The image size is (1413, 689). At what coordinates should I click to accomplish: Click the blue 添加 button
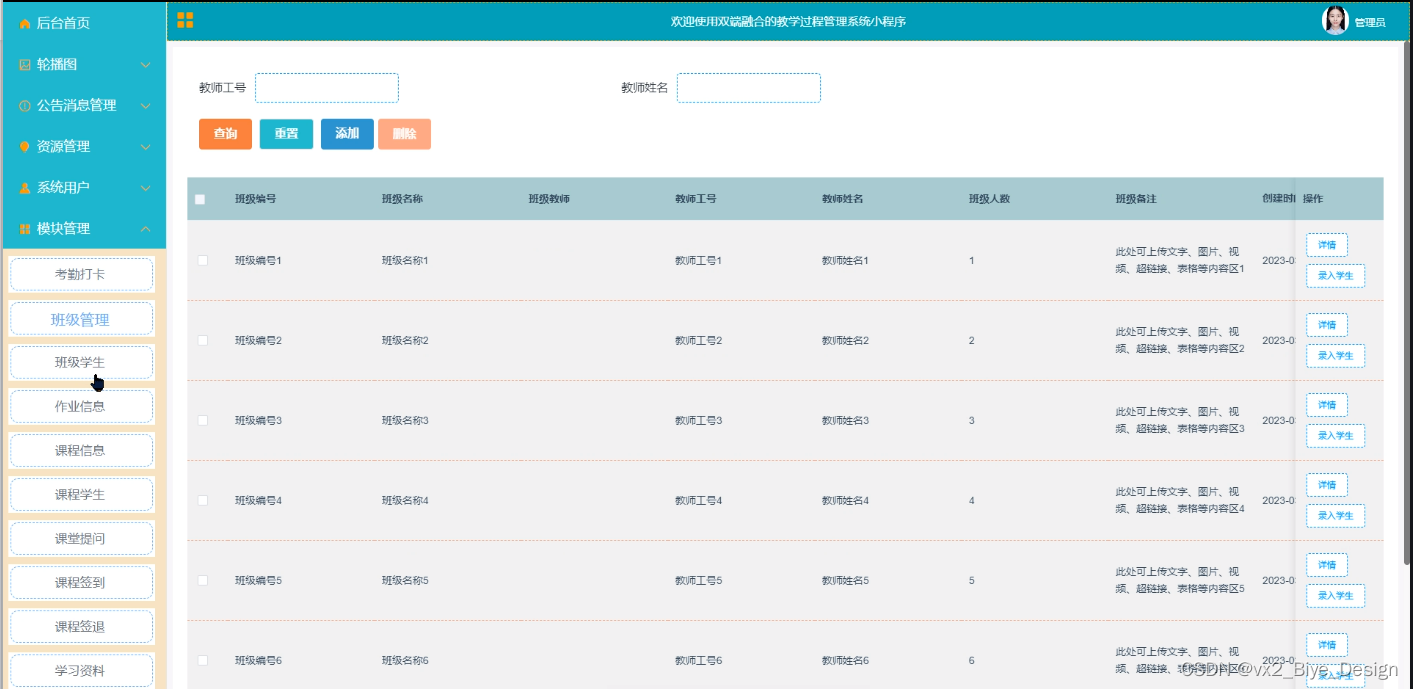click(347, 134)
